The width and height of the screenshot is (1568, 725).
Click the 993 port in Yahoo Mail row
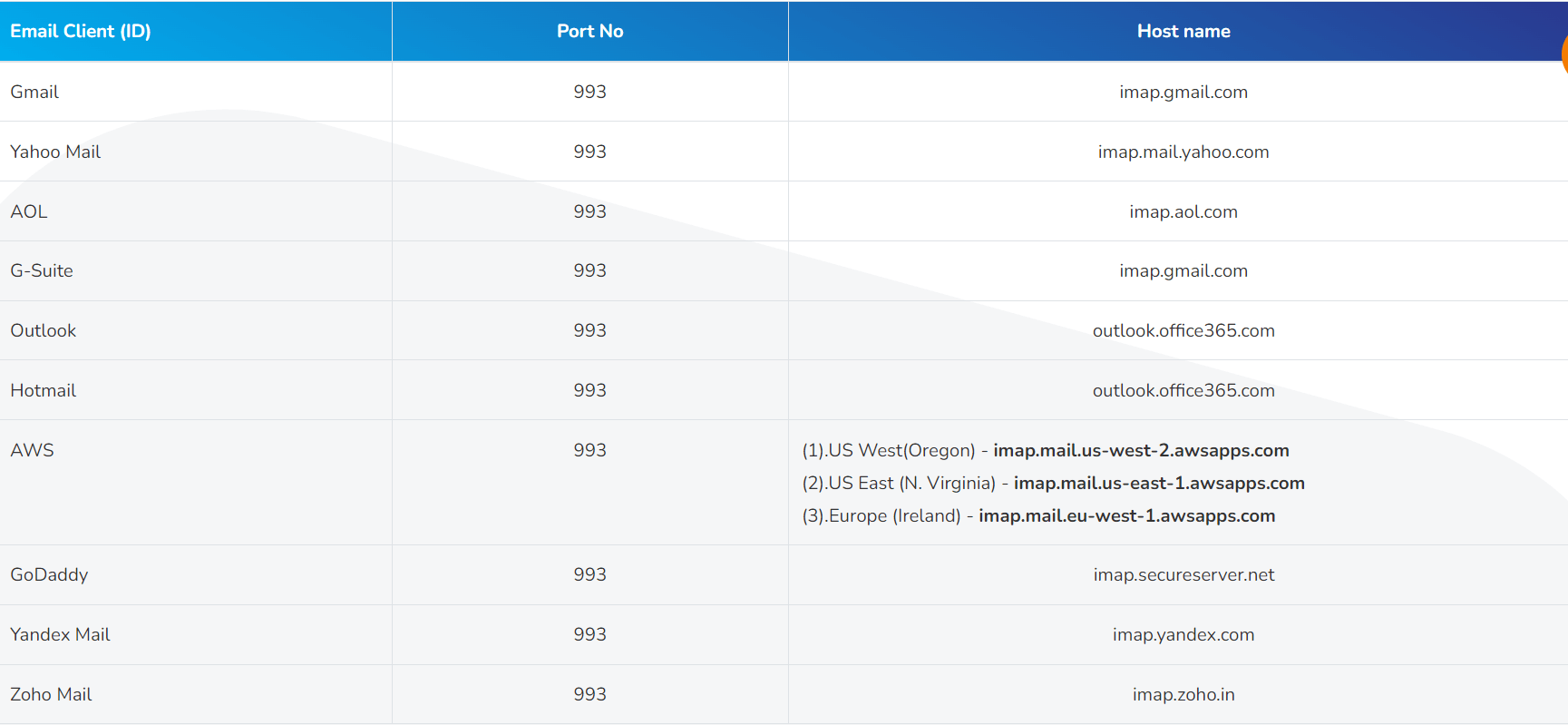coord(589,152)
